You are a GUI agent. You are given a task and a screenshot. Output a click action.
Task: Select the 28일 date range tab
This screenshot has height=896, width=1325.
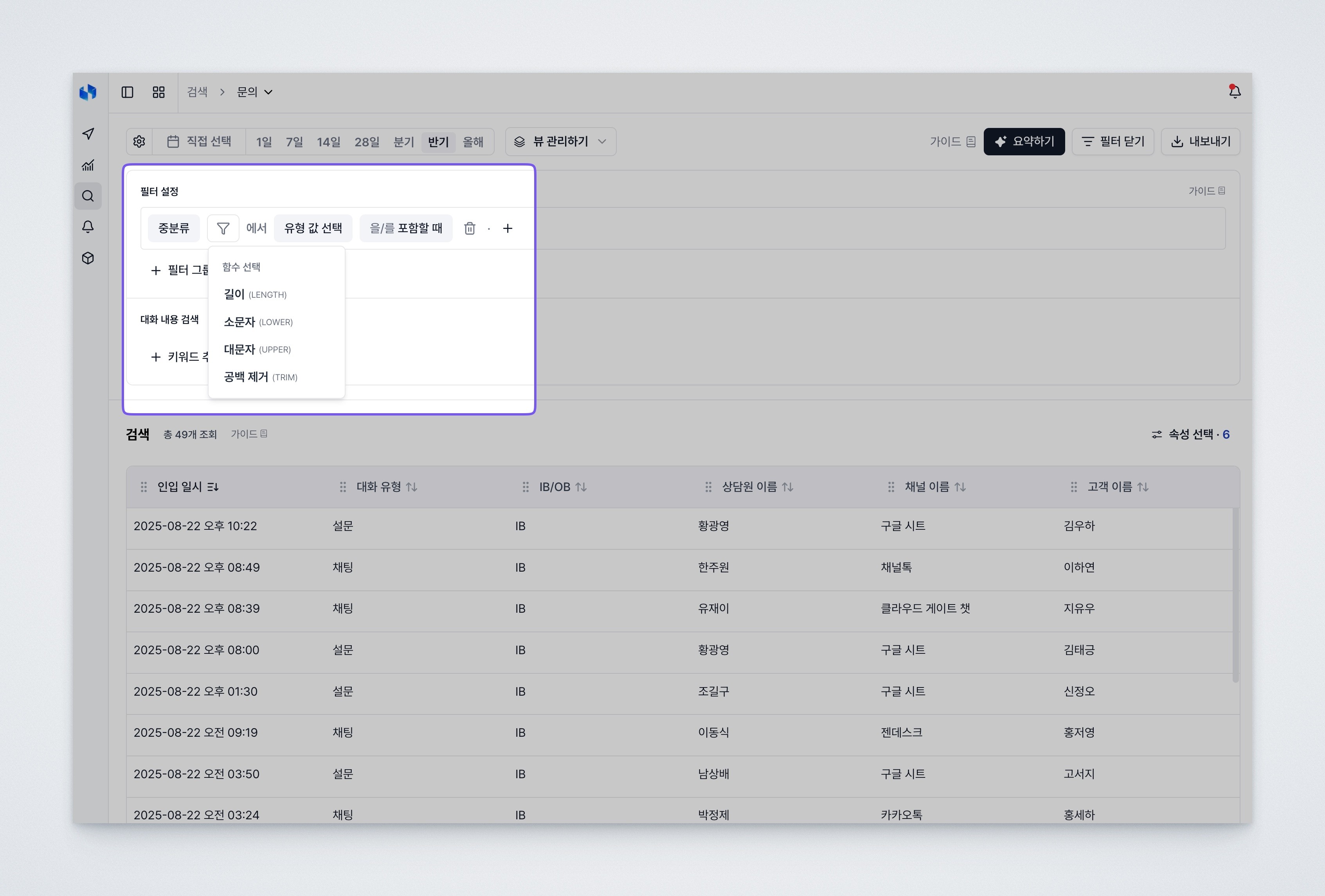367,142
